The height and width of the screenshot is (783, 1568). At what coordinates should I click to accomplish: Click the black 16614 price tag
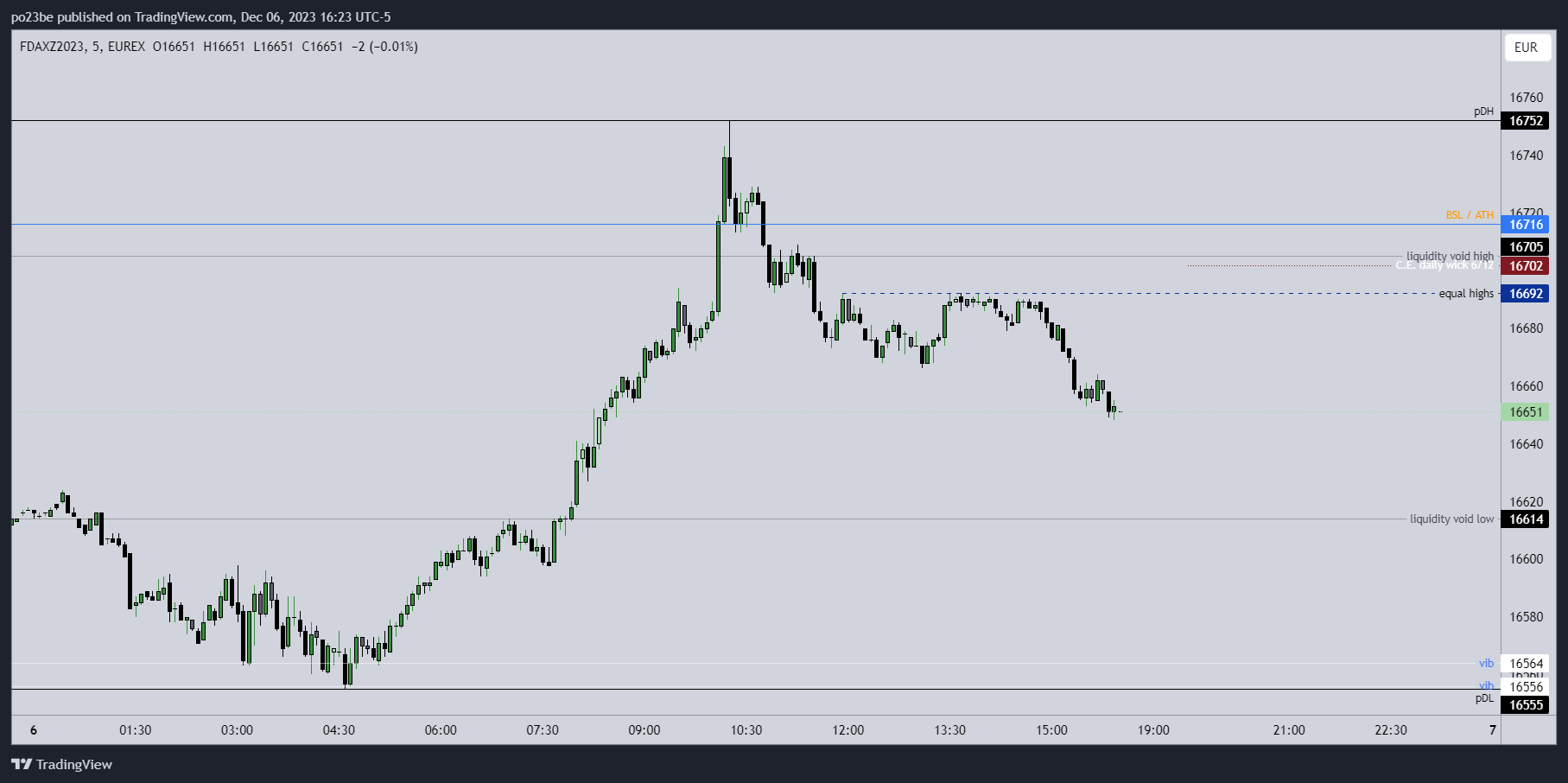pyautogui.click(x=1526, y=519)
